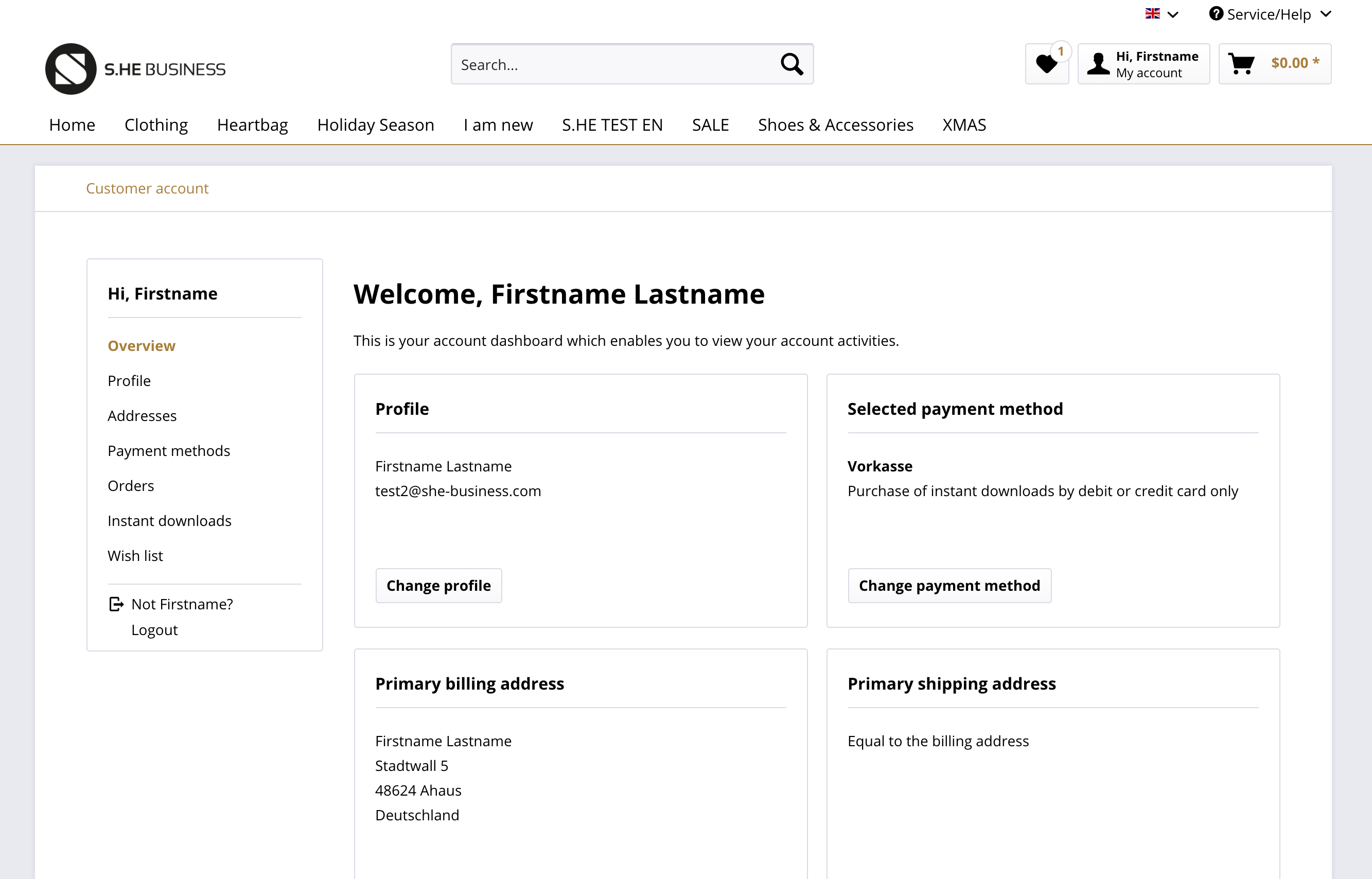Go to Orders in account sidebar
Viewport: 1372px width, 879px height.
pos(131,486)
